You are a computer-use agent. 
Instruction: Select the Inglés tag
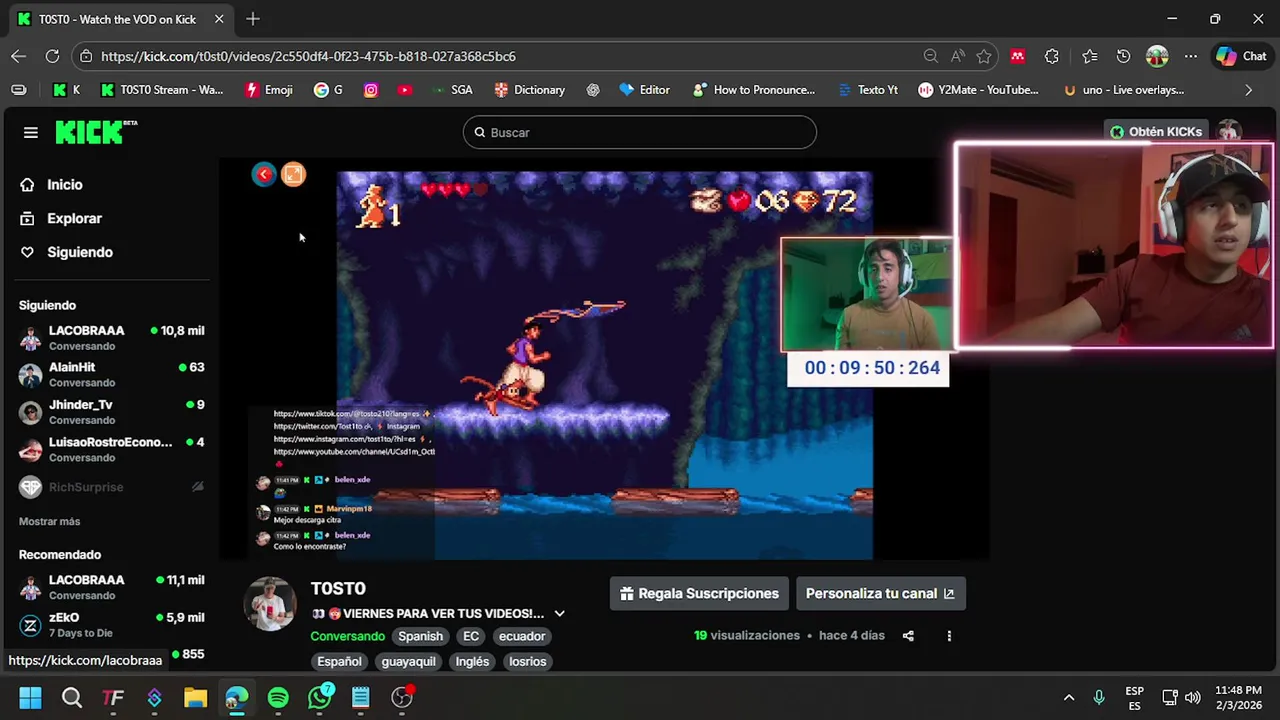pyautogui.click(x=472, y=662)
